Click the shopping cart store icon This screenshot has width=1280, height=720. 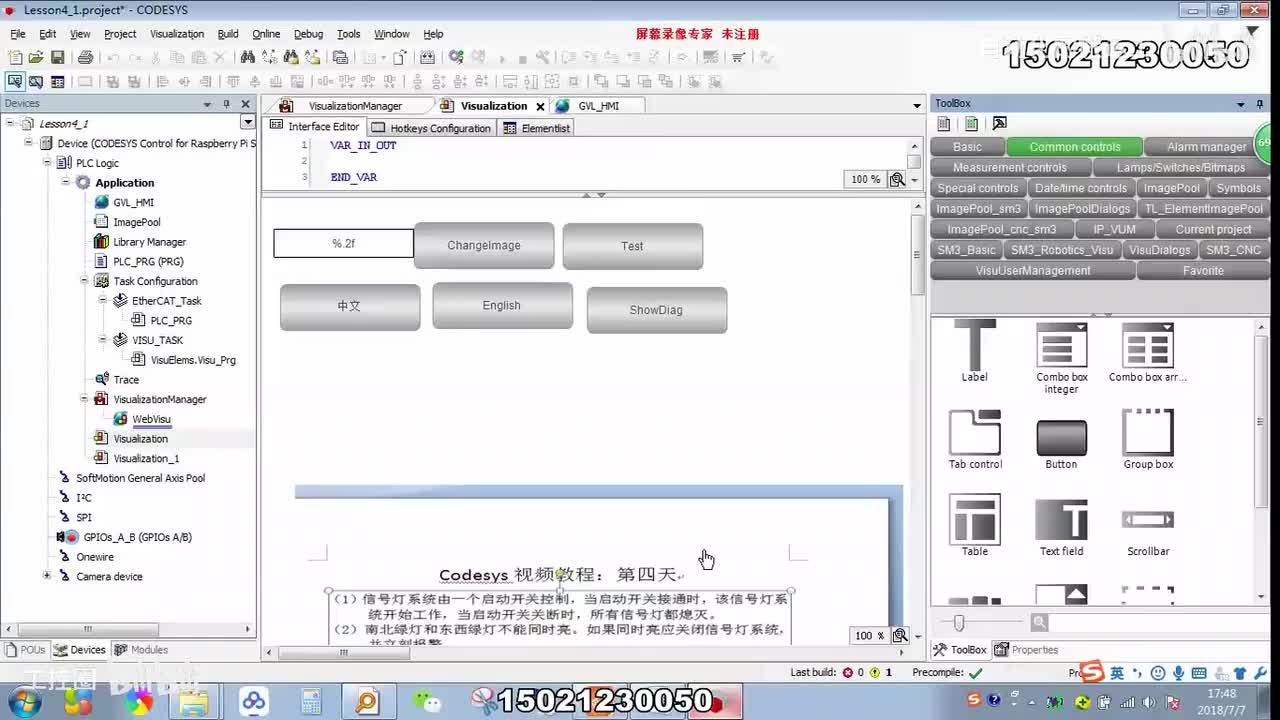738,58
